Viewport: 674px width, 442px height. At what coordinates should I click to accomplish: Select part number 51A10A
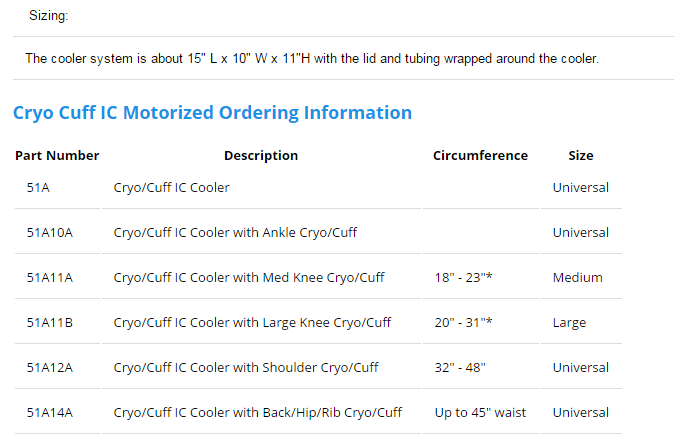point(50,233)
